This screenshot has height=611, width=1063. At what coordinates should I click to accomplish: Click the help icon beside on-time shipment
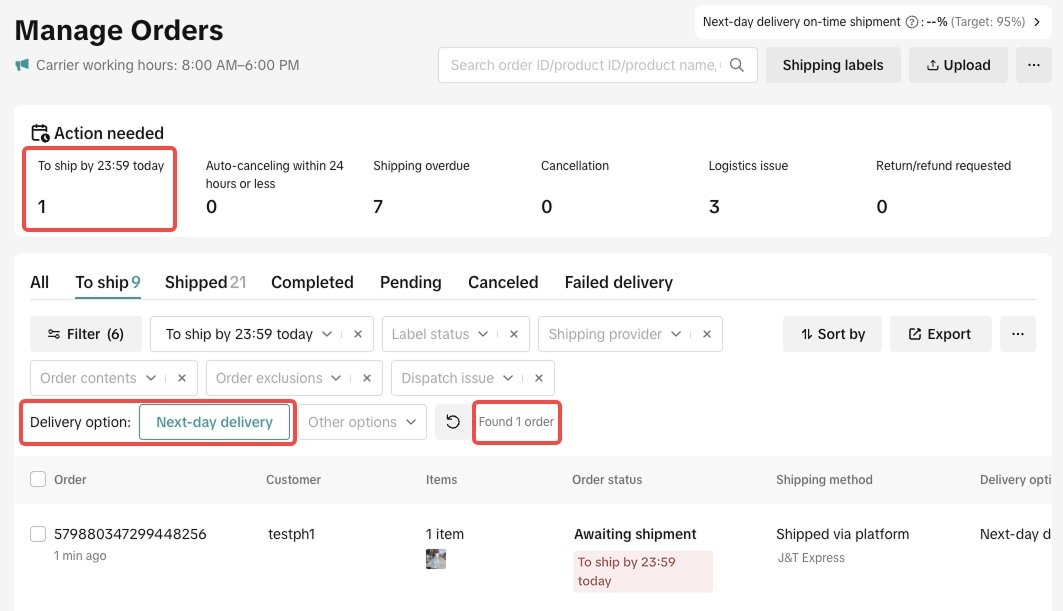[x=911, y=22]
